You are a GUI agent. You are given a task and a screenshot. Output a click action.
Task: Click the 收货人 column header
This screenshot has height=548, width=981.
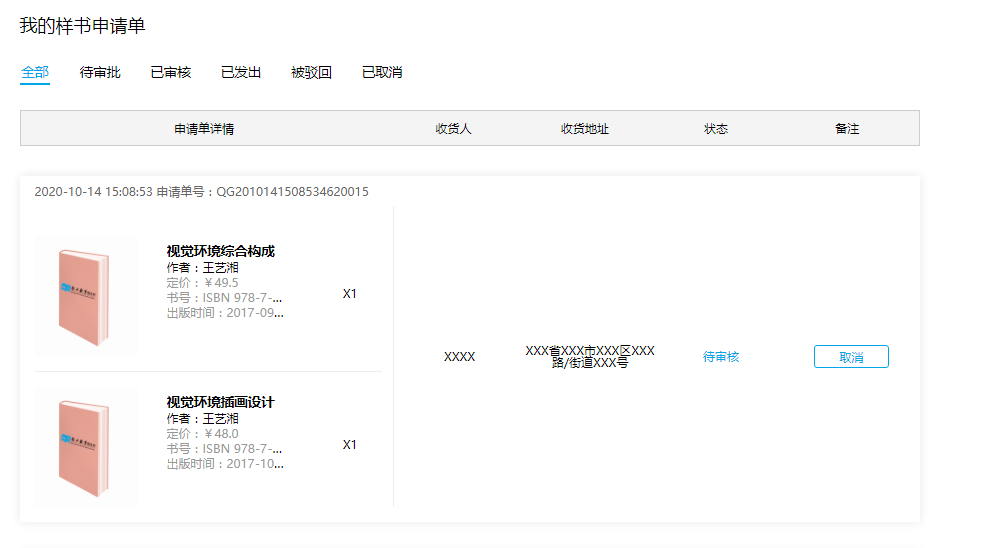(453, 129)
